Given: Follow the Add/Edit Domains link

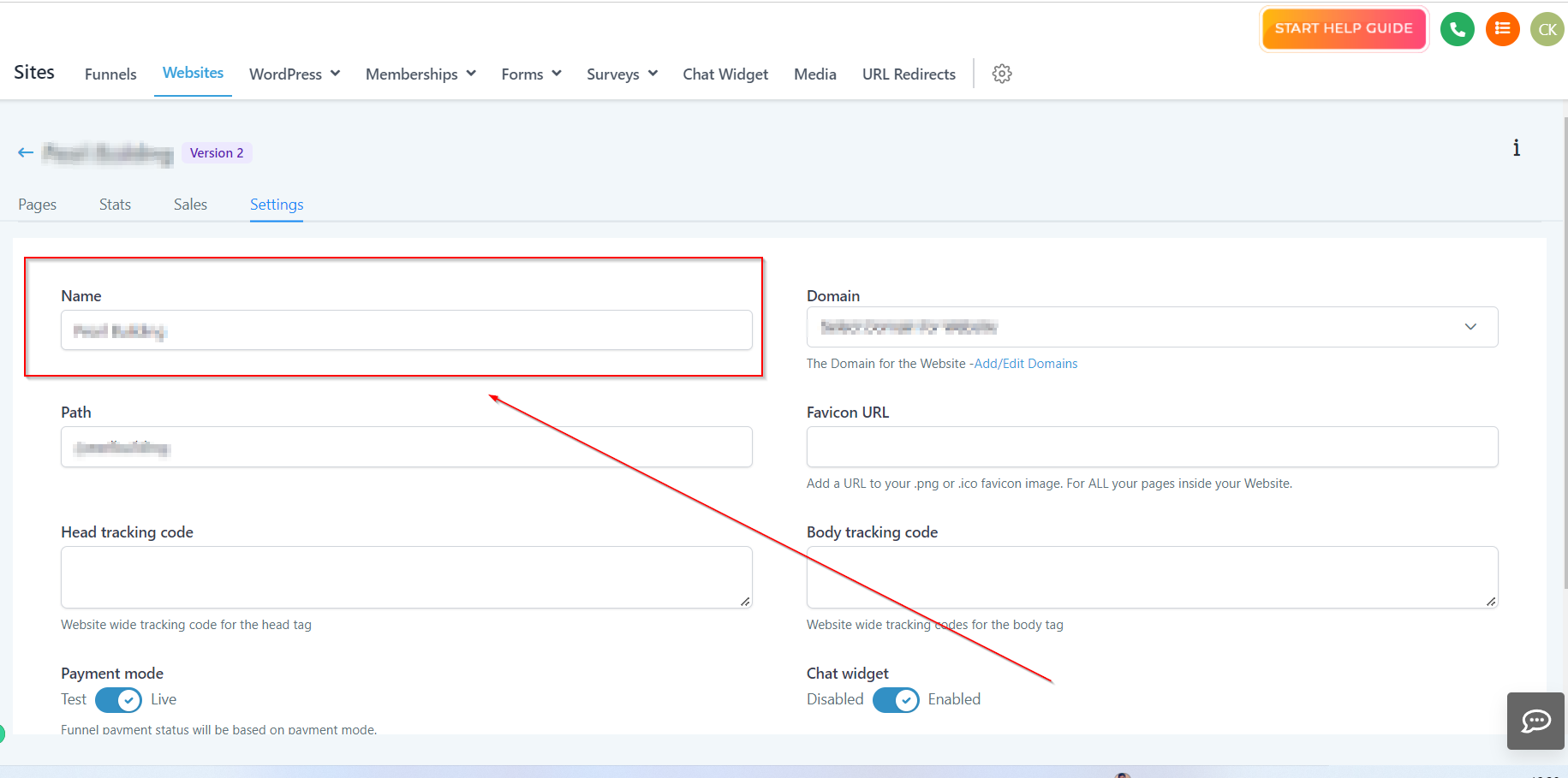Looking at the screenshot, I should click(1026, 364).
